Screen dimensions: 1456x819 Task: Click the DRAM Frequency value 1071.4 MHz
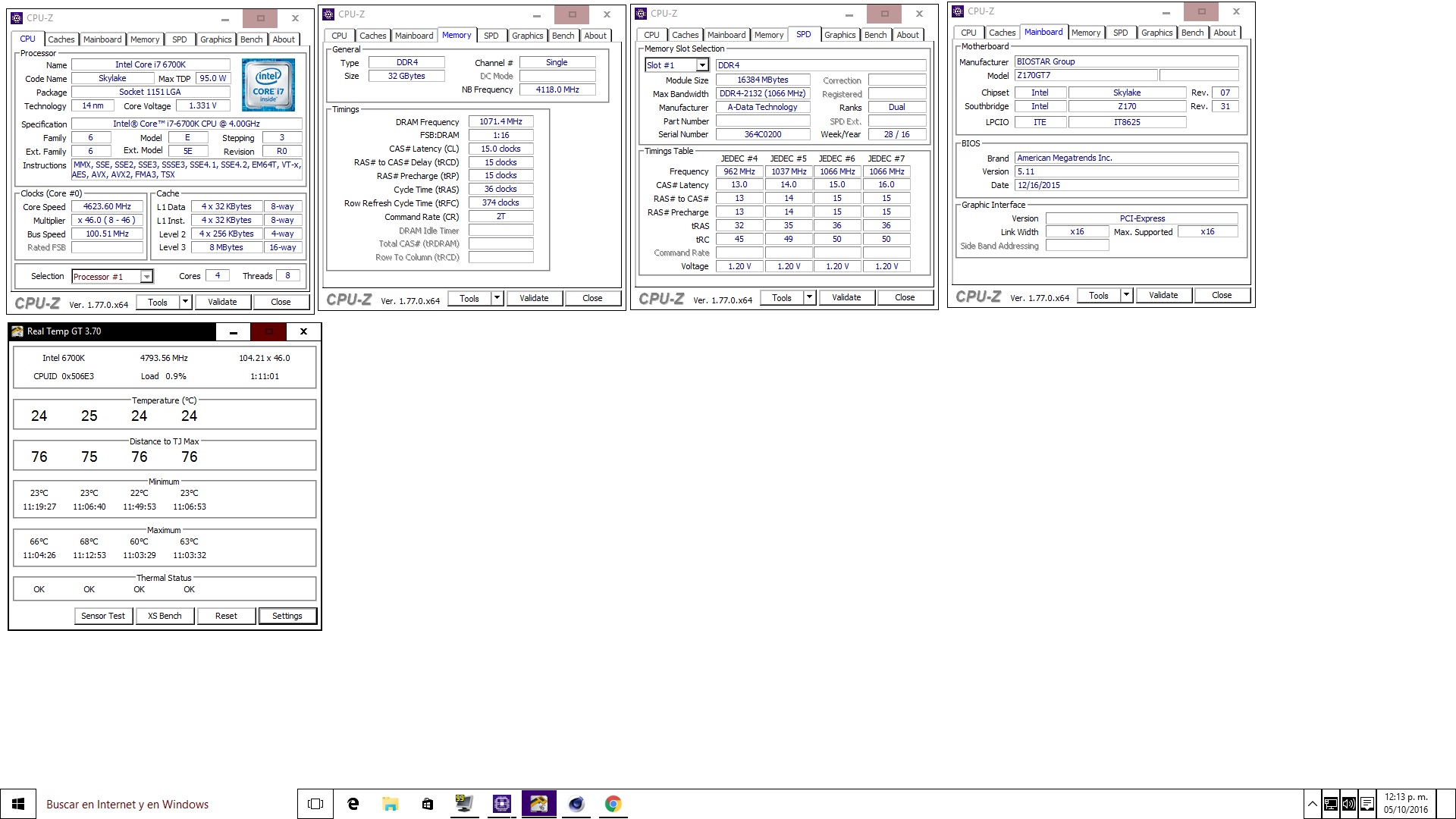500,121
